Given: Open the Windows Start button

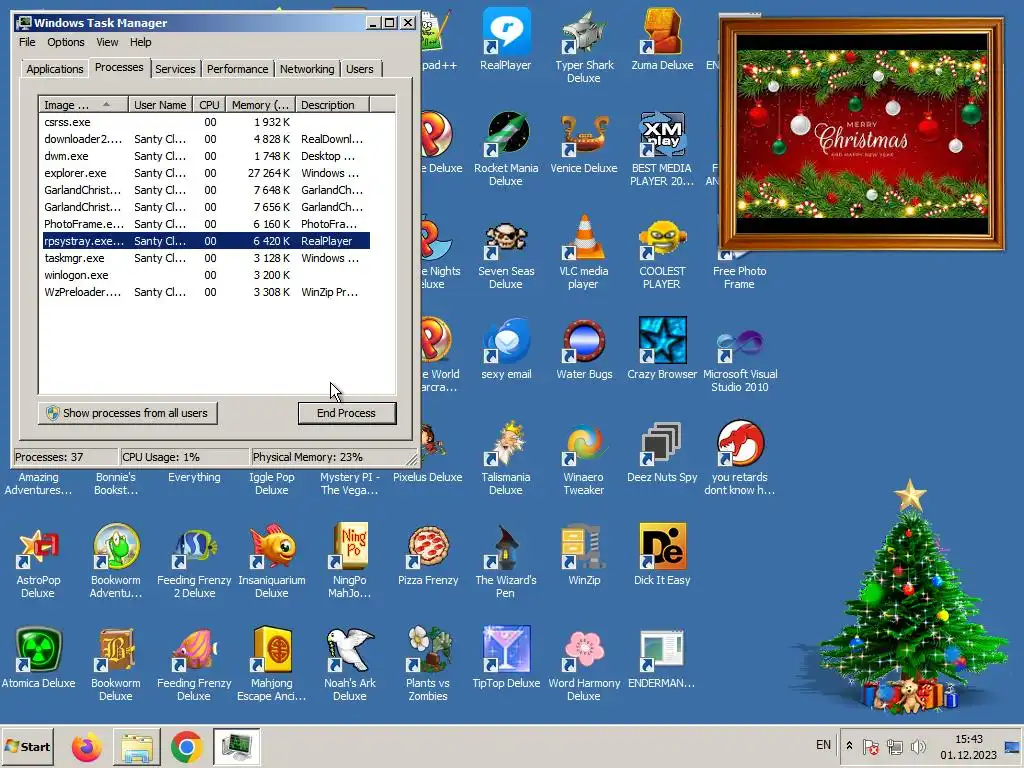Looking at the screenshot, I should (x=27, y=746).
